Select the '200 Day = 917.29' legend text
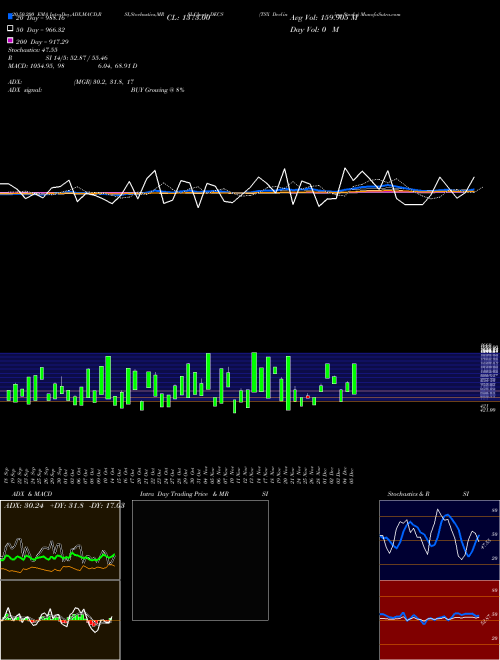The height and width of the screenshot is (660, 500). (x=42, y=42)
